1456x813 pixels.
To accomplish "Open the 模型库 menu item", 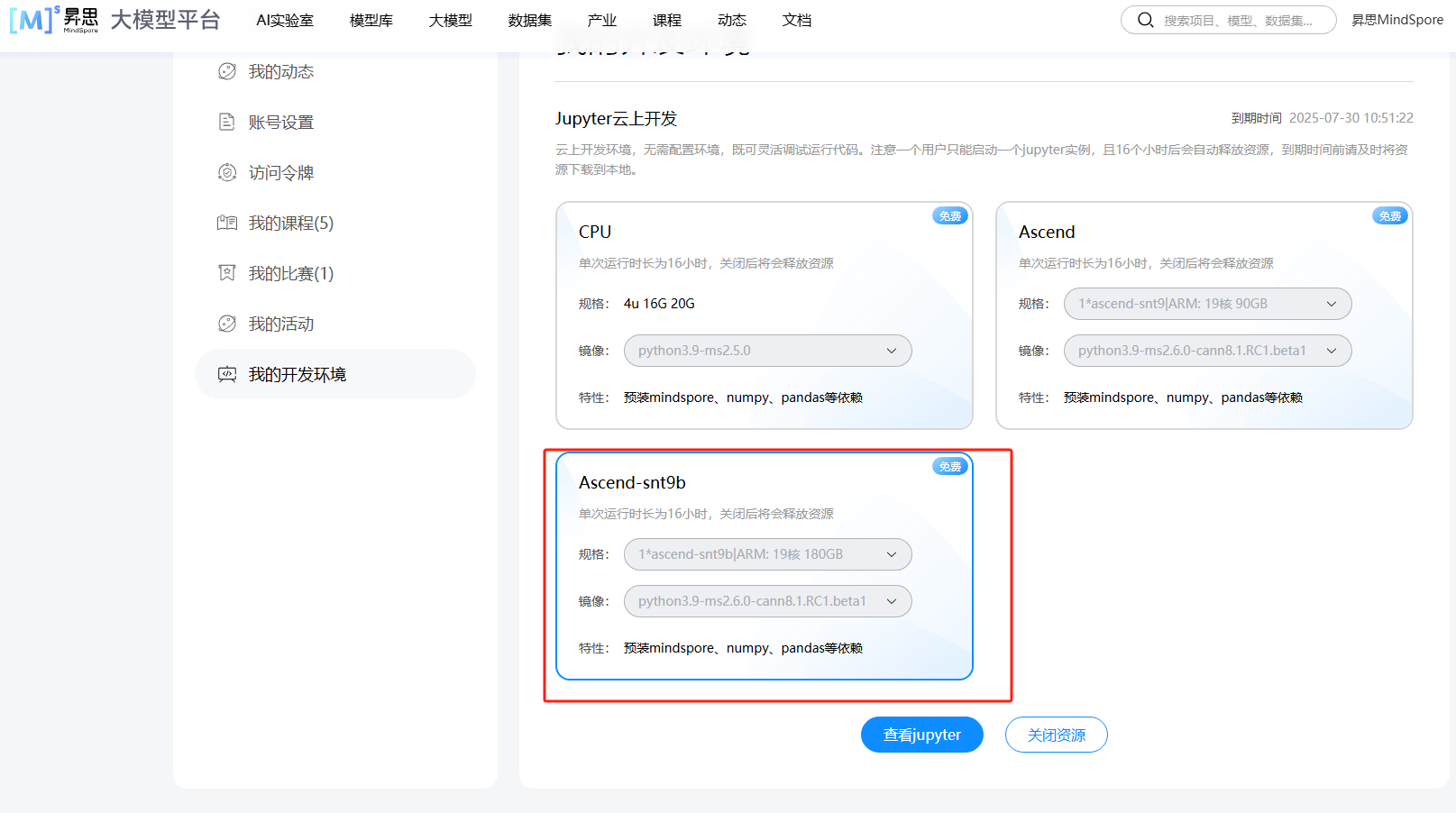I will [x=371, y=20].
